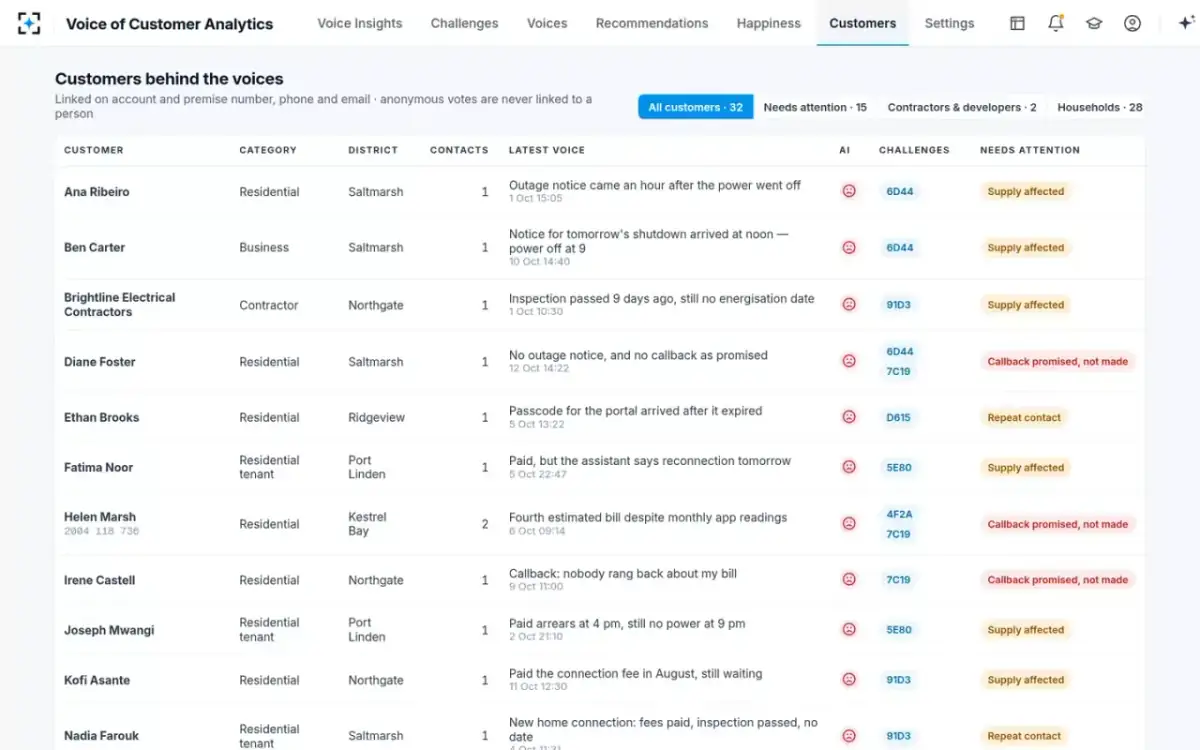This screenshot has width=1200, height=750.
Task: Click Callback promised badge for Diane Foster
Action: pos(1057,361)
